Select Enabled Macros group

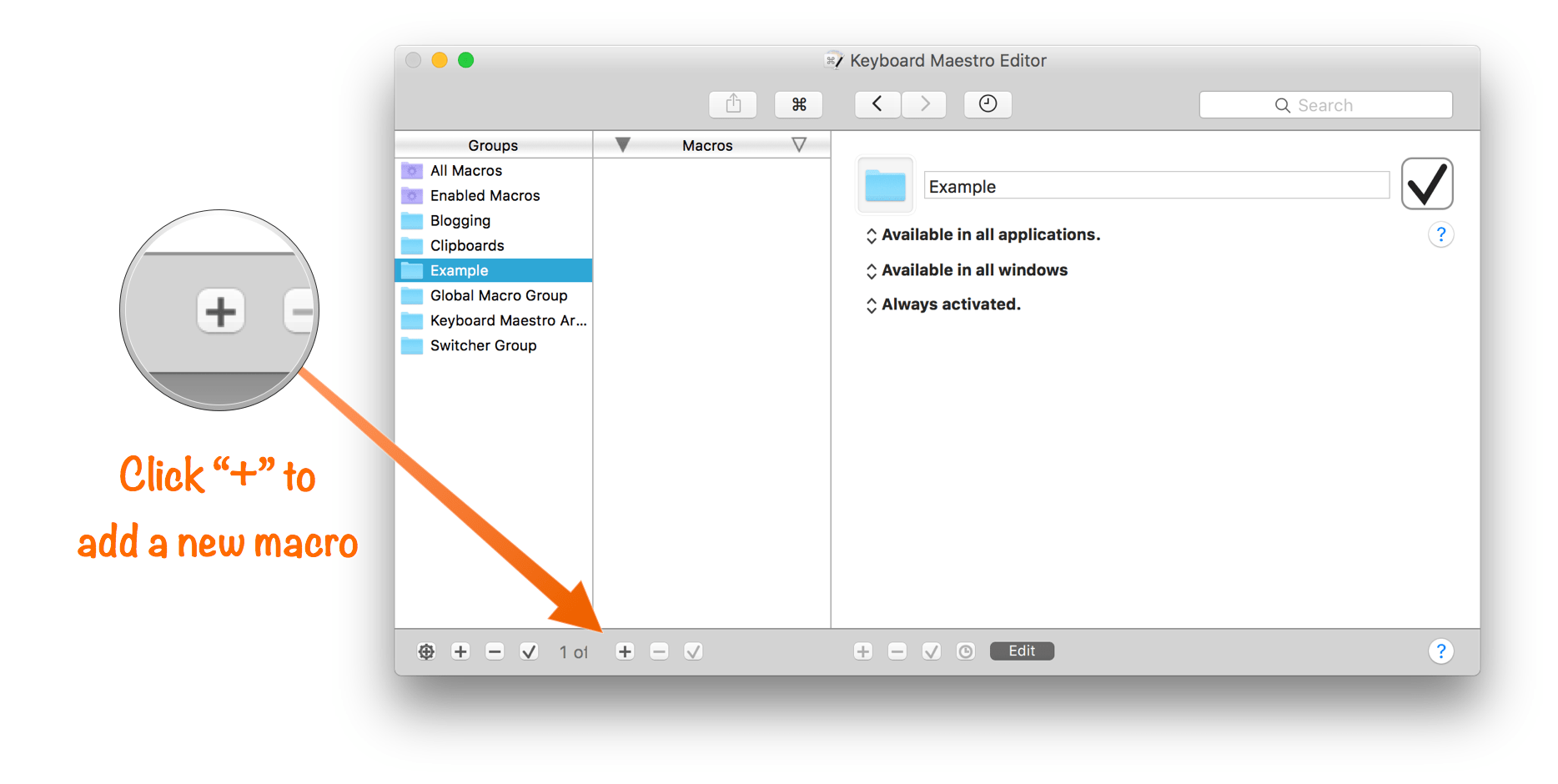click(494, 196)
